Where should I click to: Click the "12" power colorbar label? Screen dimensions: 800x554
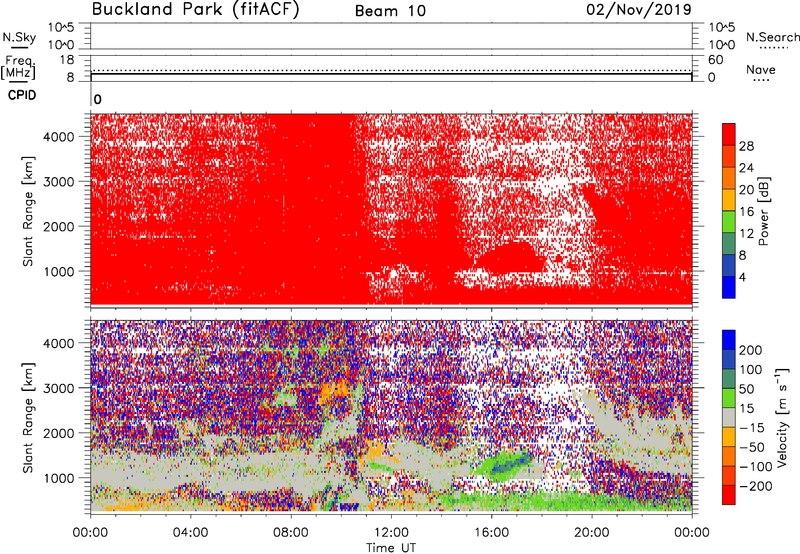746,234
